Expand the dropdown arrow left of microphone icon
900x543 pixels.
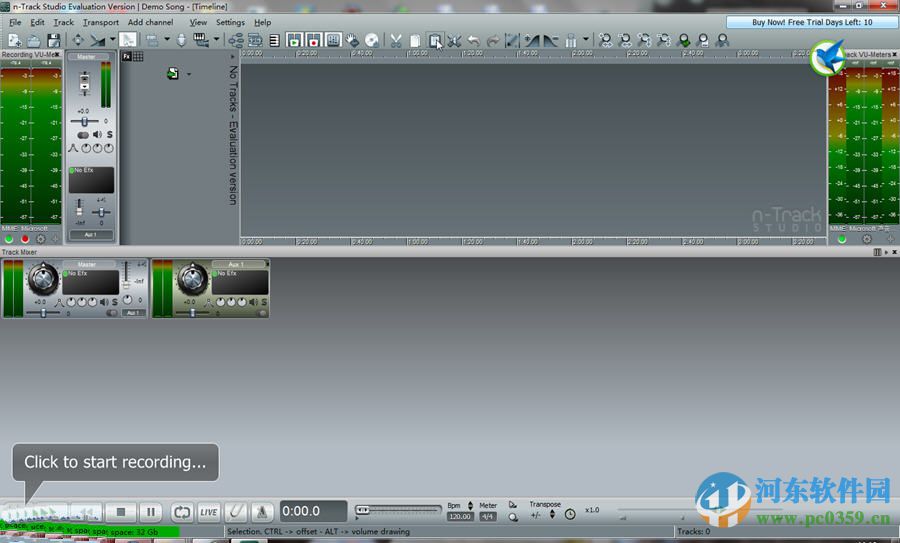click(167, 39)
